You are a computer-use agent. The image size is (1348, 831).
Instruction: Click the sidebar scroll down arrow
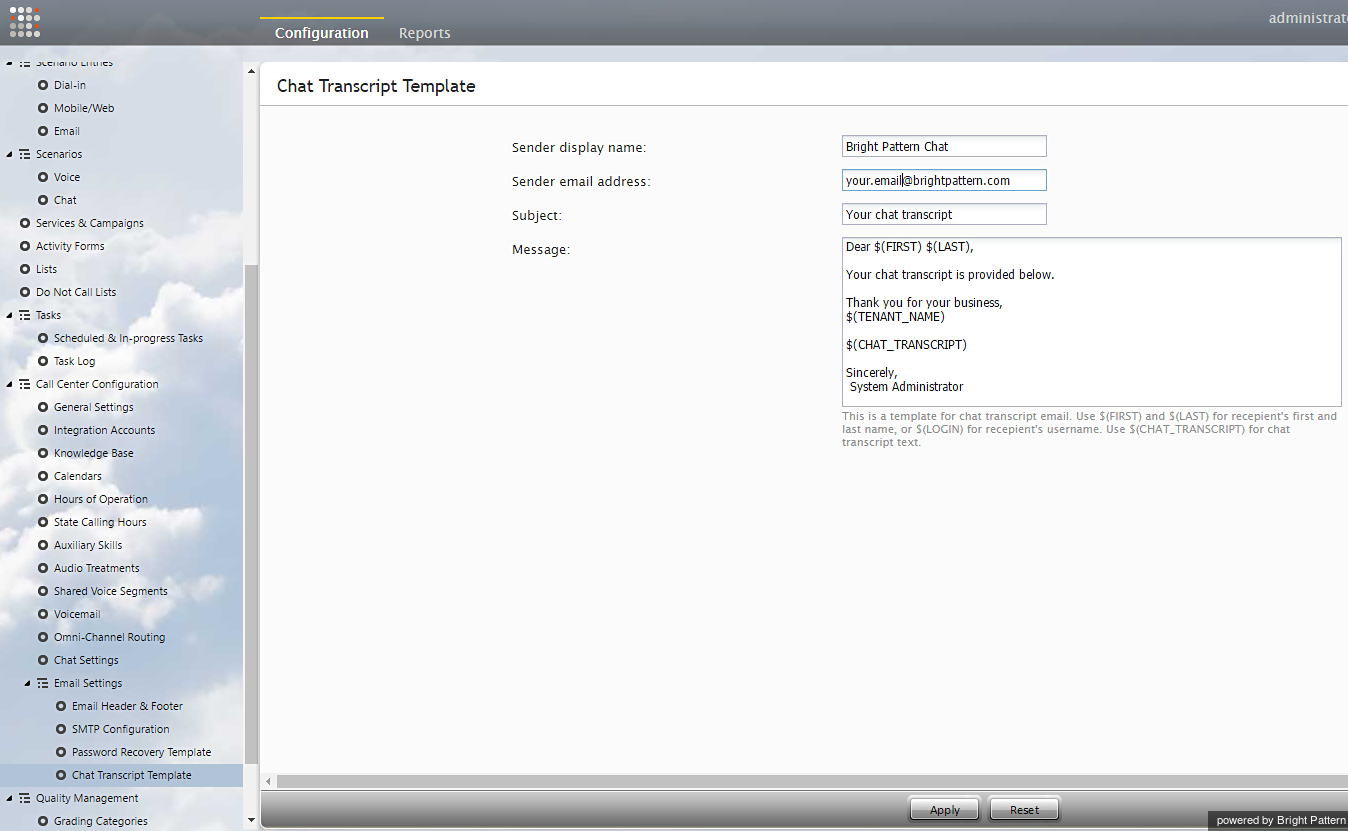click(250, 821)
